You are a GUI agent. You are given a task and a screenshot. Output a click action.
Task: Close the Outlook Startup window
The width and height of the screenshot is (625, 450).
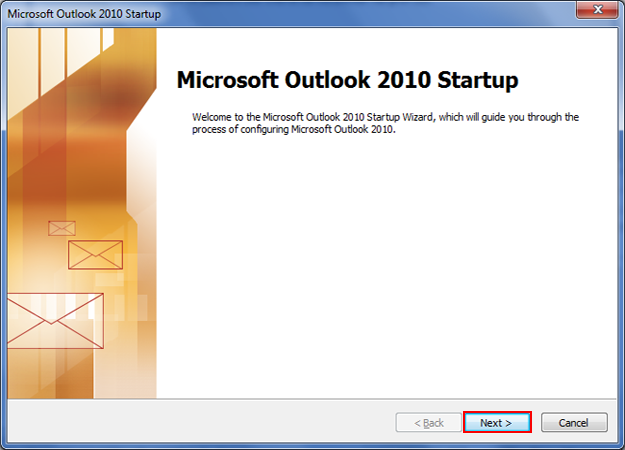597,10
